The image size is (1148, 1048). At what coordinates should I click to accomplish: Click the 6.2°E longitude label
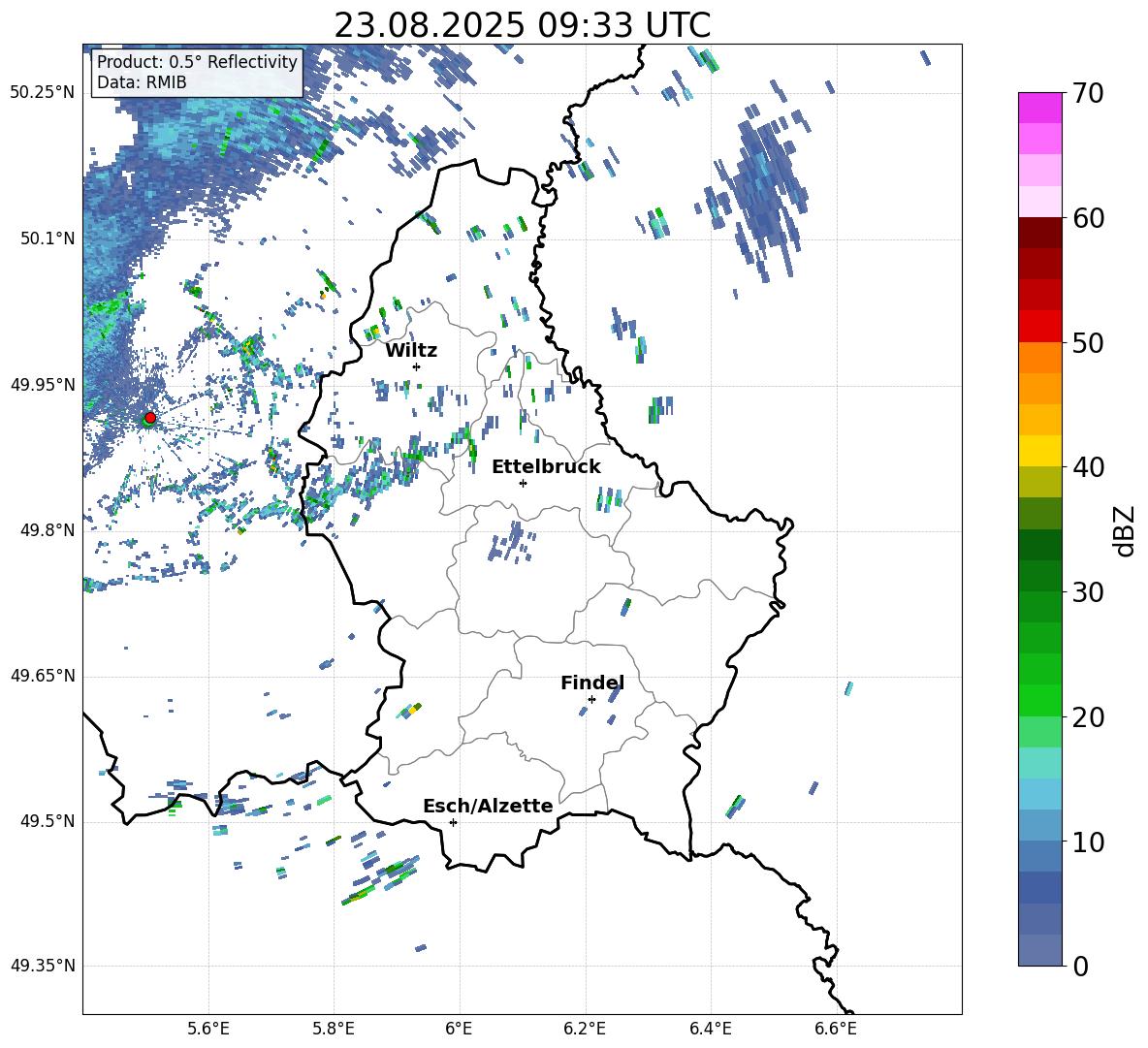tap(585, 1029)
